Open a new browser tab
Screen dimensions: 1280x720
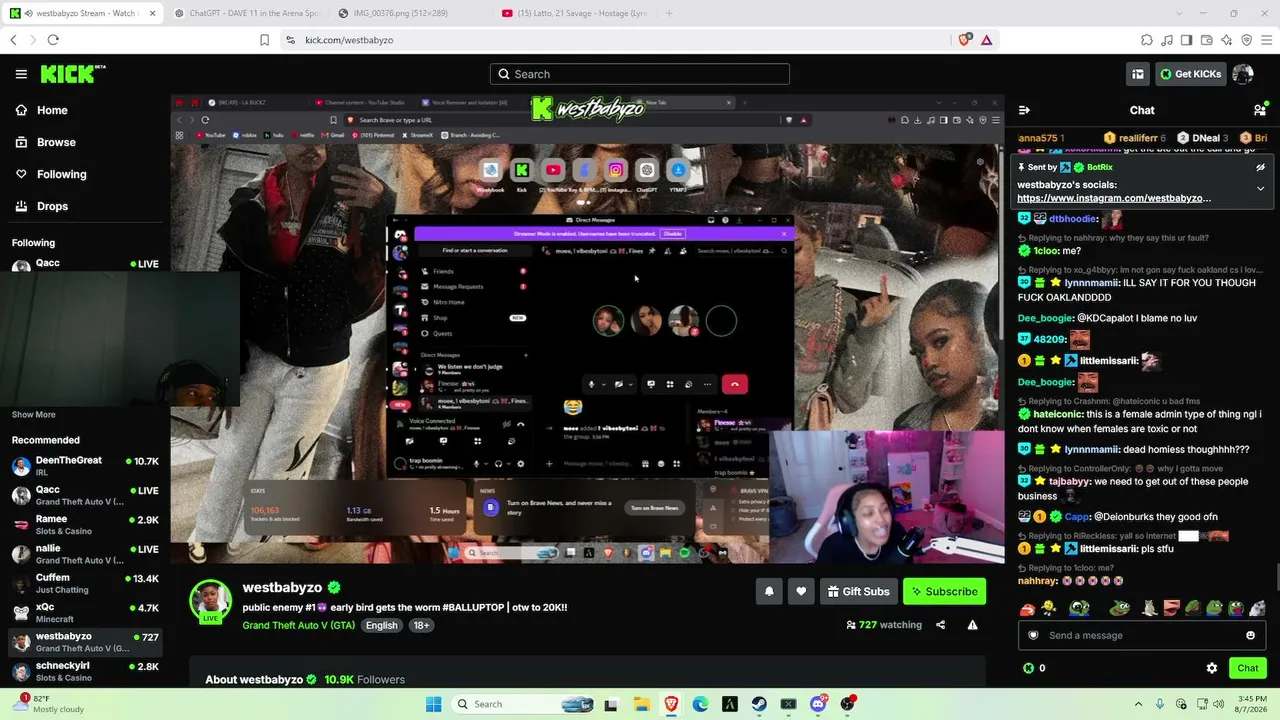(x=669, y=13)
